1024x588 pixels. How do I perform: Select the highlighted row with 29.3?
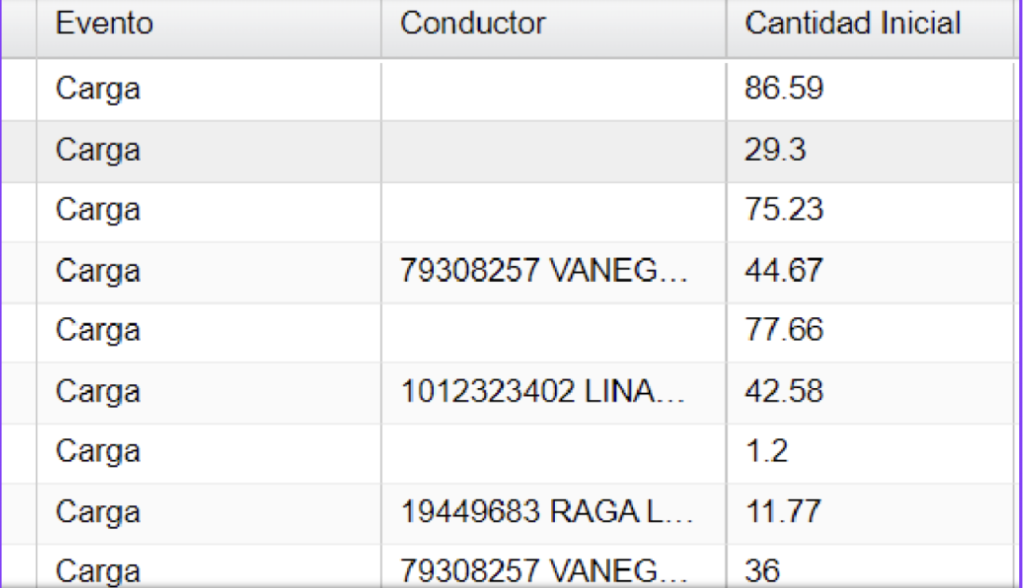point(508,151)
